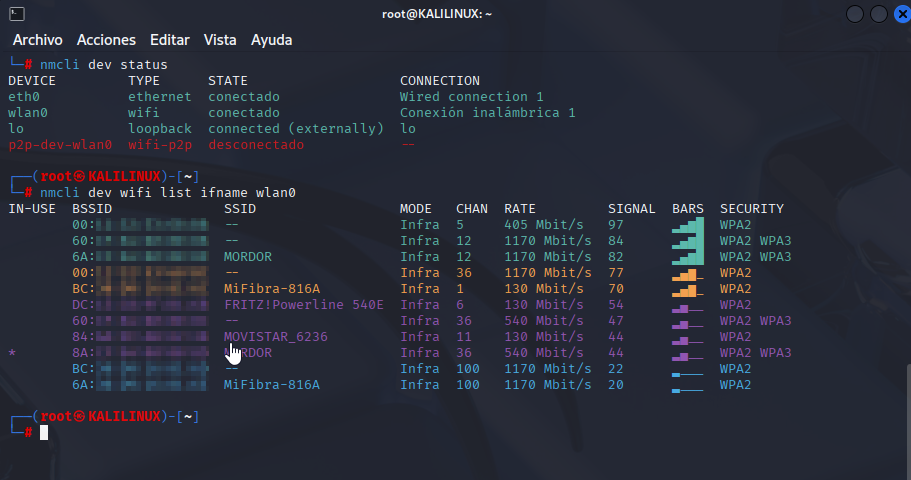Expand the Editar menu
This screenshot has width=911, height=480.
(169, 40)
